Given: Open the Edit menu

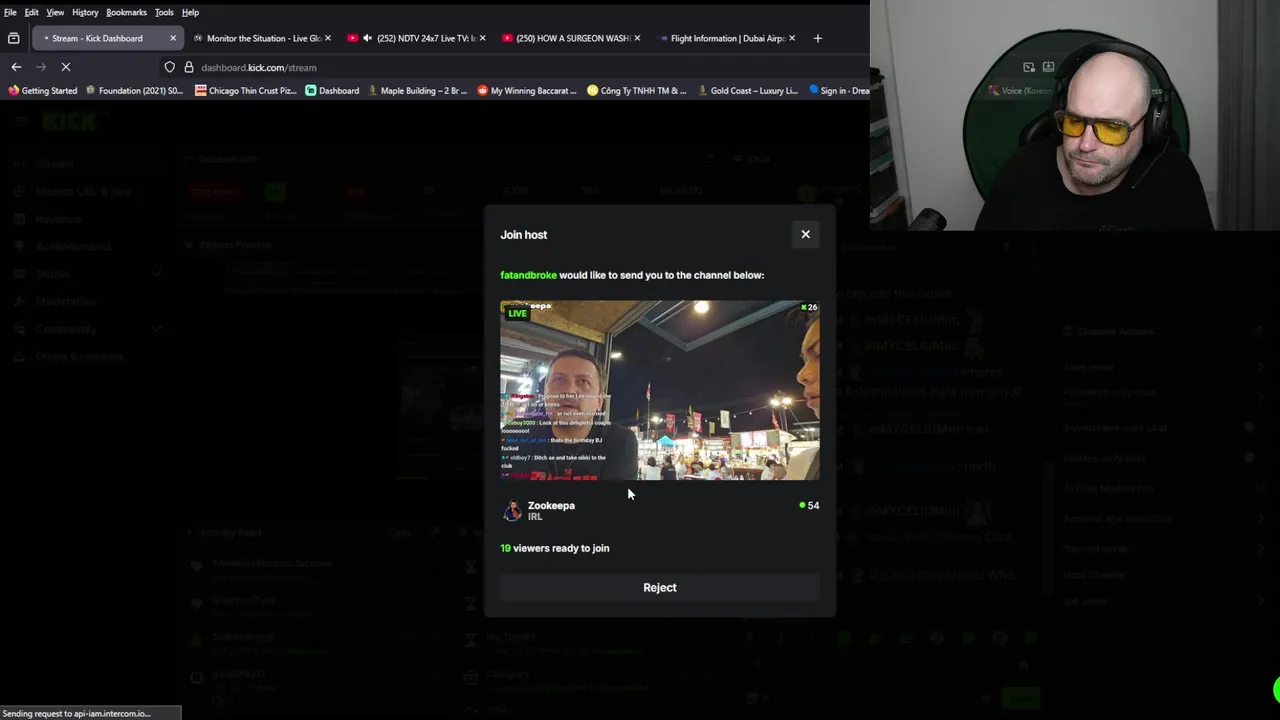Looking at the screenshot, I should pos(32,12).
